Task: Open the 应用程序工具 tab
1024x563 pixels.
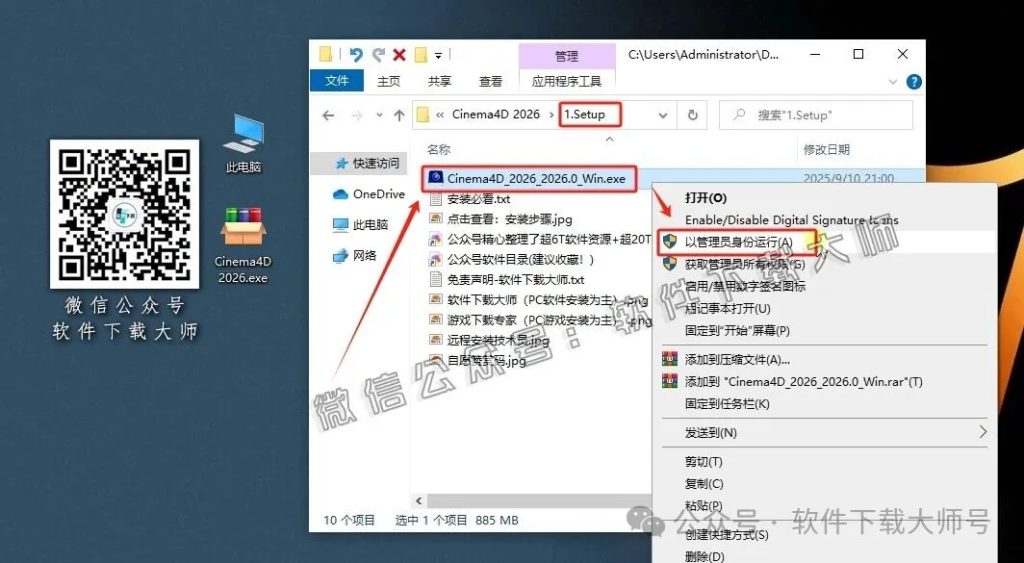Action: [x=566, y=81]
